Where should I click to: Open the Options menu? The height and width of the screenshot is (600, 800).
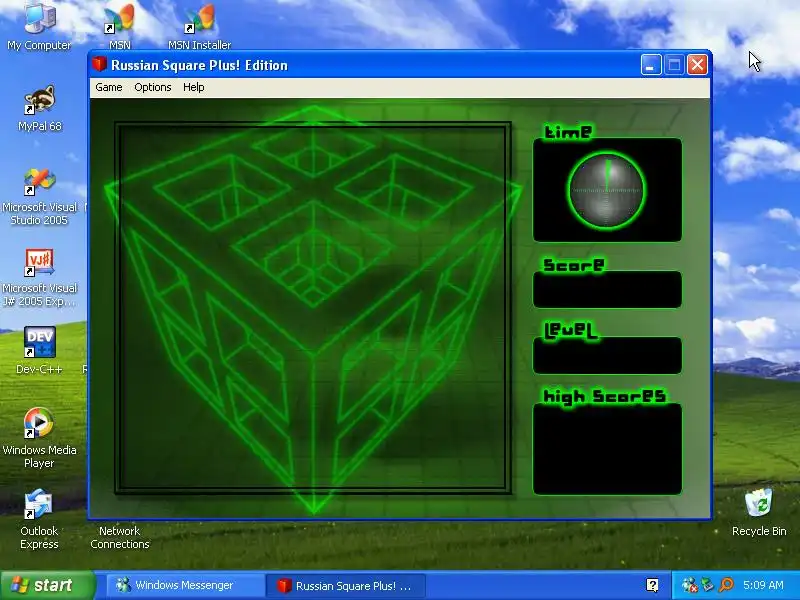[x=153, y=87]
